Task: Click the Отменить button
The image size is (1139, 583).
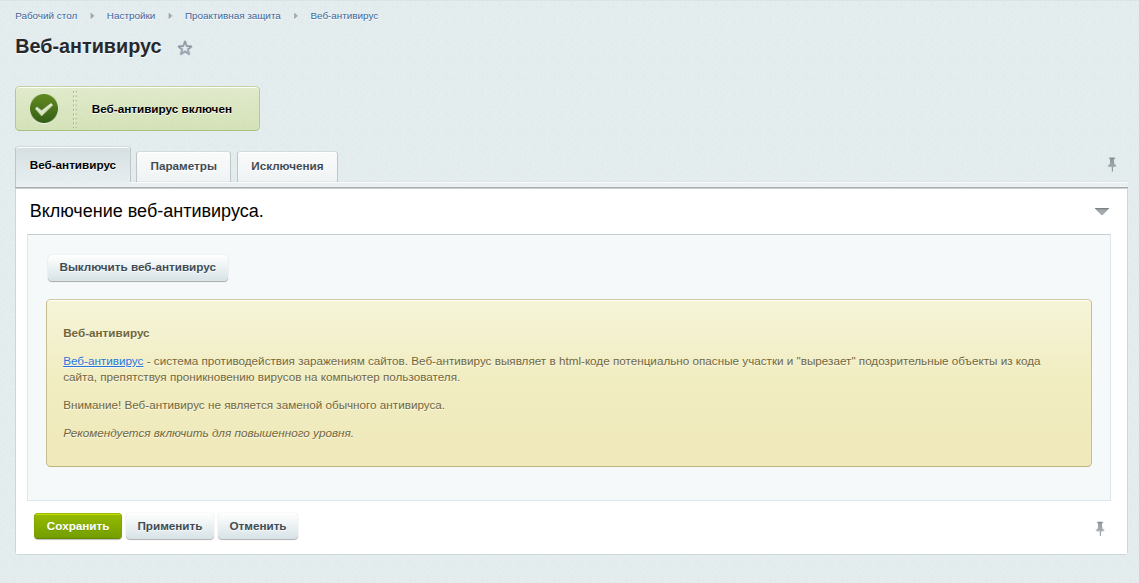Action: tap(258, 526)
